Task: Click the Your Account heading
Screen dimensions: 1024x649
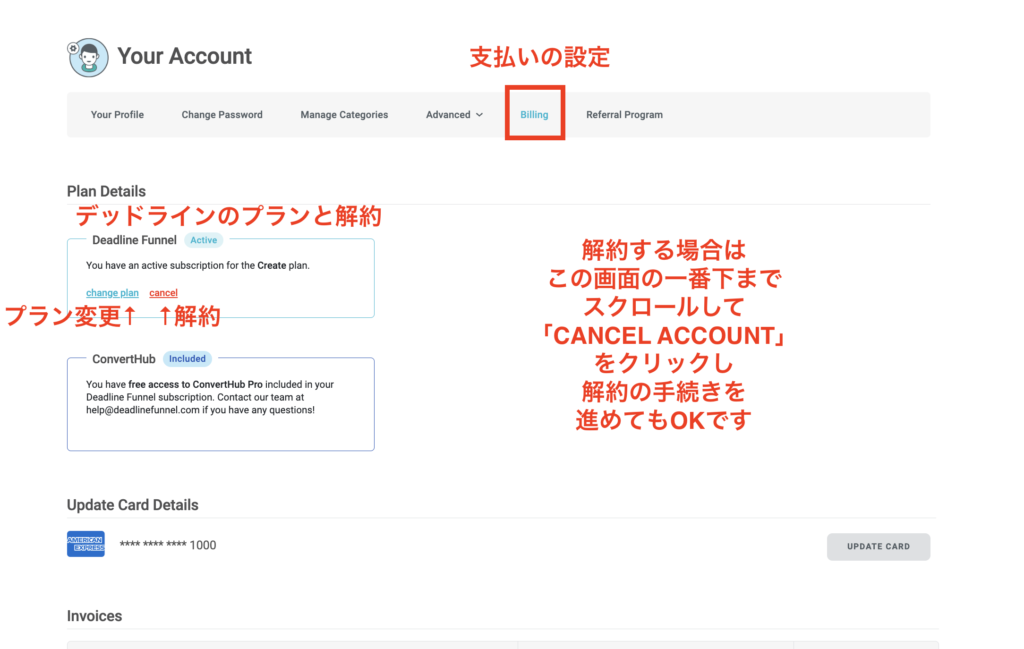Action: [185, 56]
